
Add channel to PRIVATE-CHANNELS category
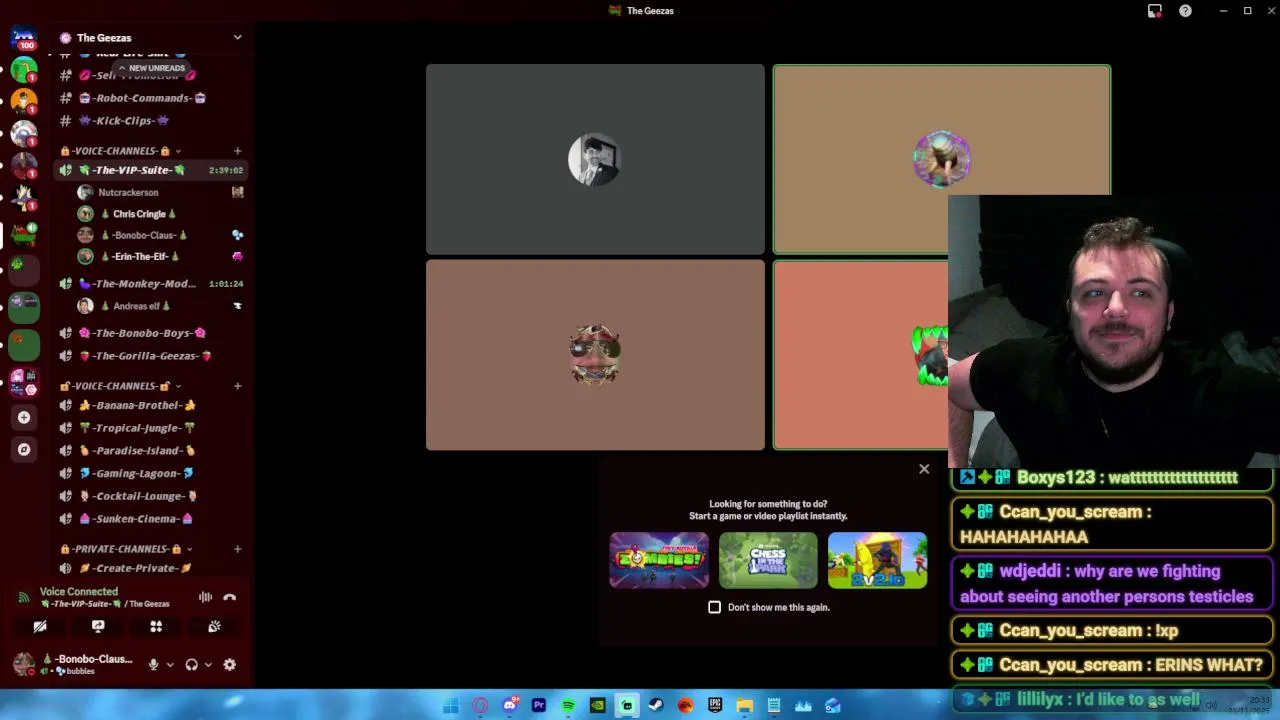(237, 549)
